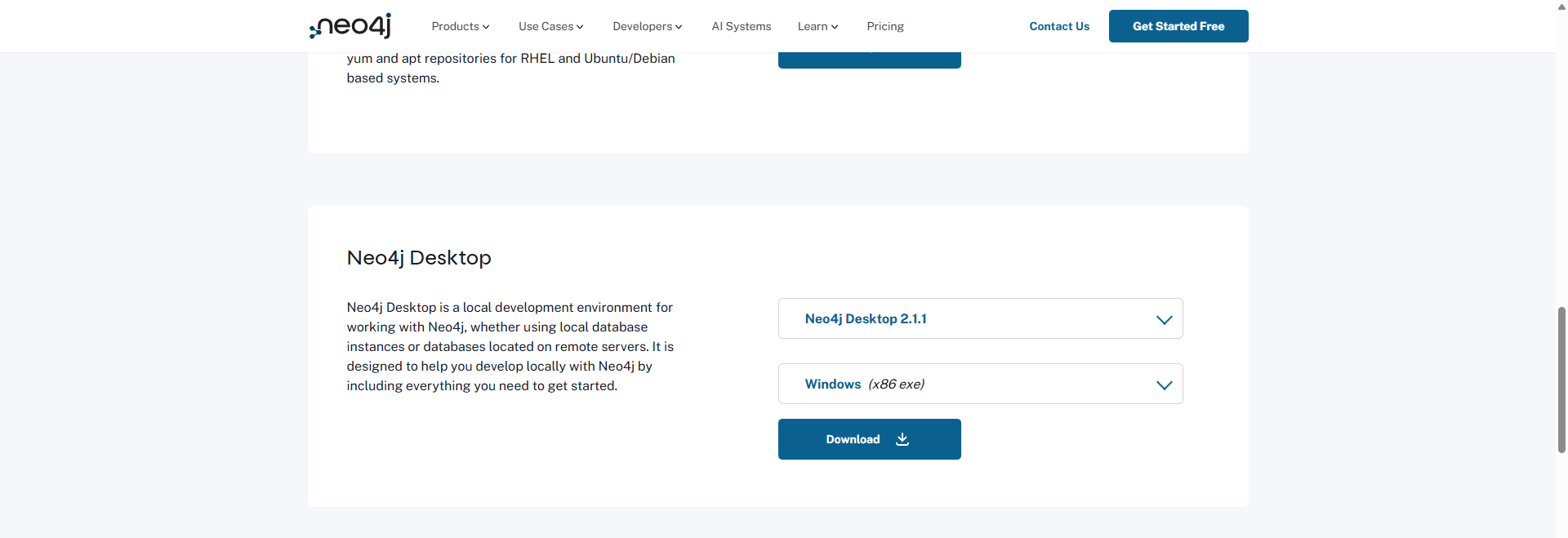The height and width of the screenshot is (538, 1568).
Task: Click the chevron icon beside Use Cases
Action: point(580,27)
